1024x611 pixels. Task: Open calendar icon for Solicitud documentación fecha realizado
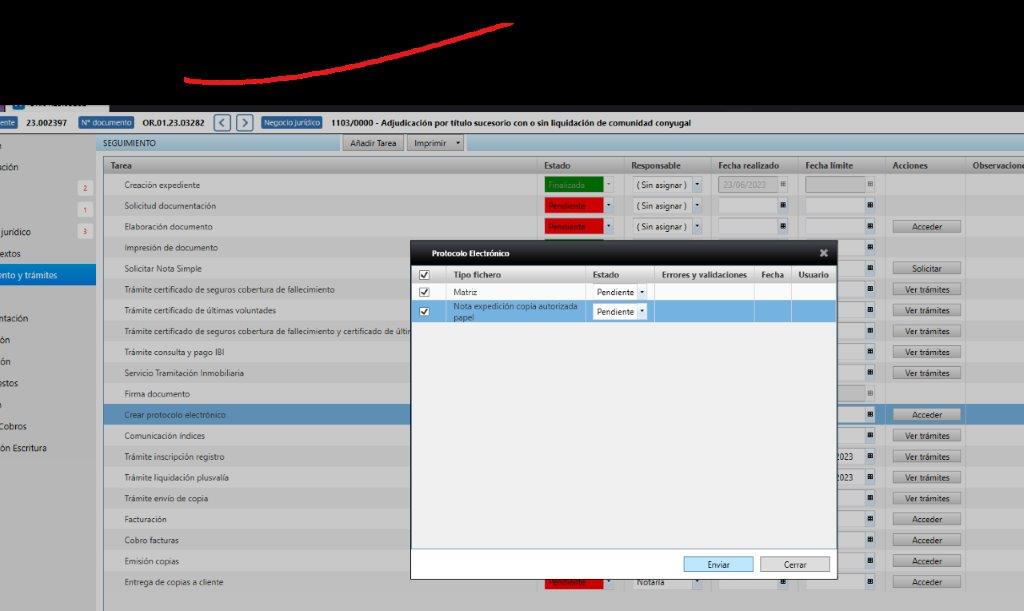783,206
